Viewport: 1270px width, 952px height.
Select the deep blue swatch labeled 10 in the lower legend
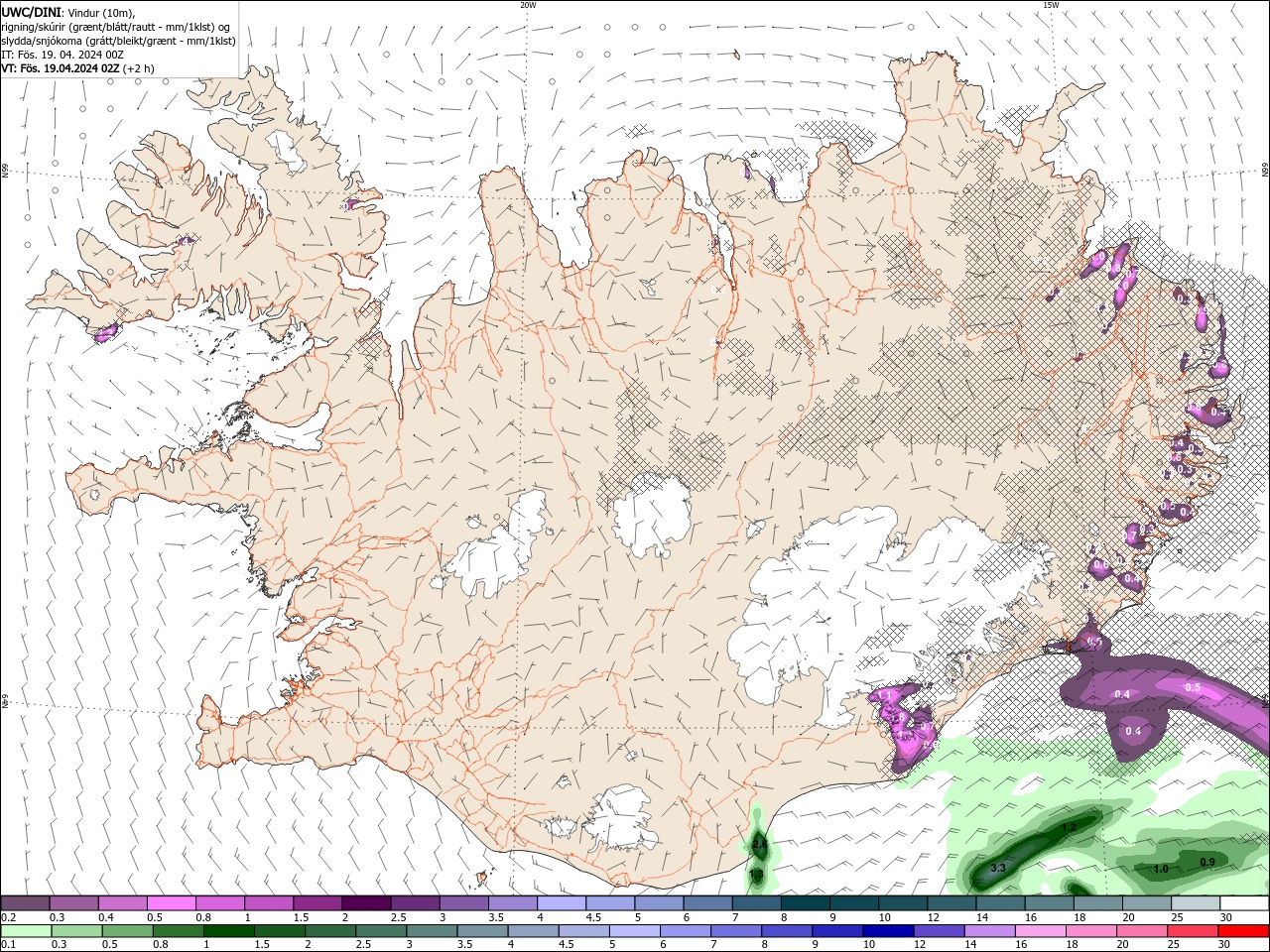coord(887,931)
